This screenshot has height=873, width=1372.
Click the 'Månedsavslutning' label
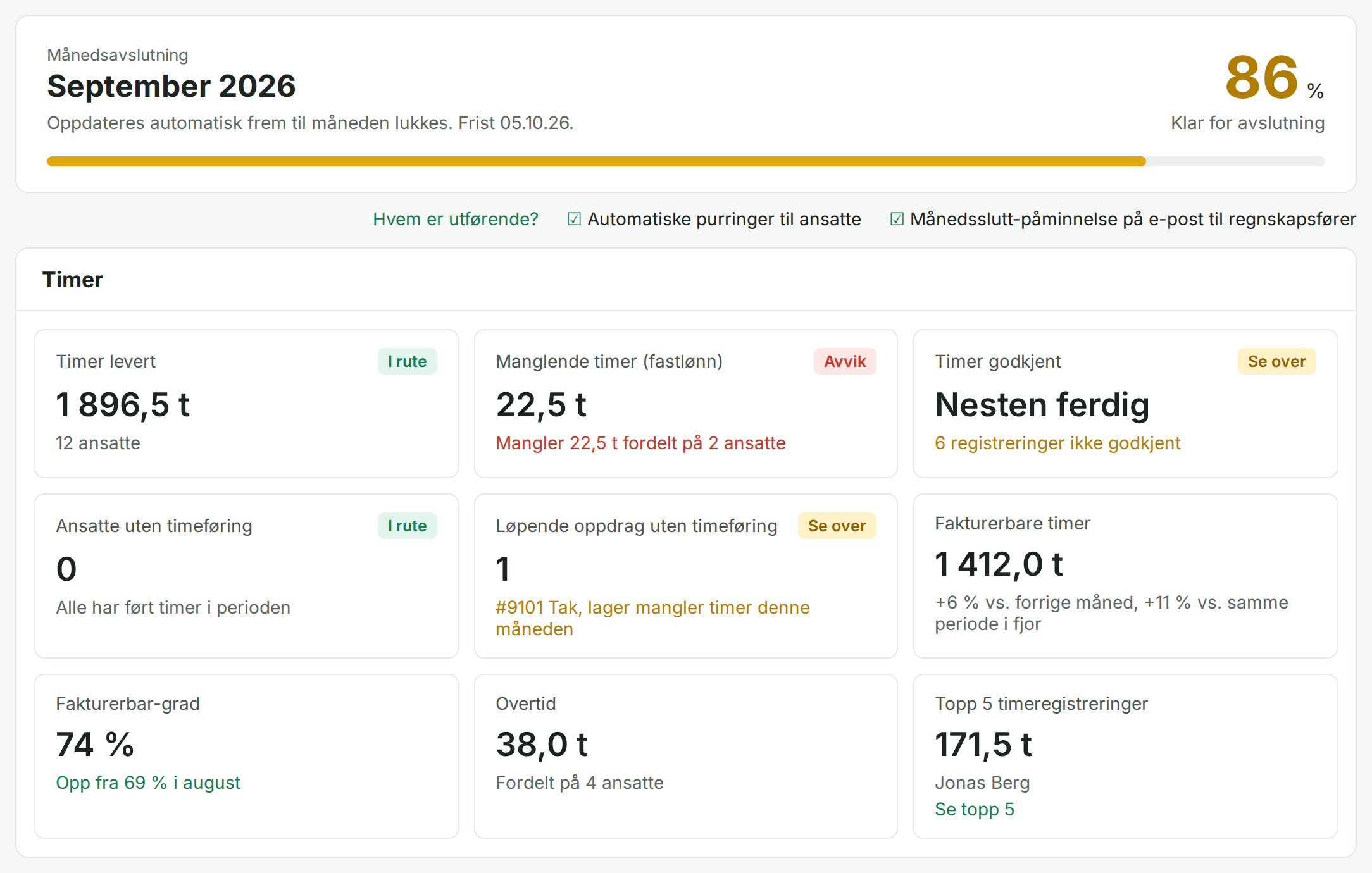(x=118, y=55)
